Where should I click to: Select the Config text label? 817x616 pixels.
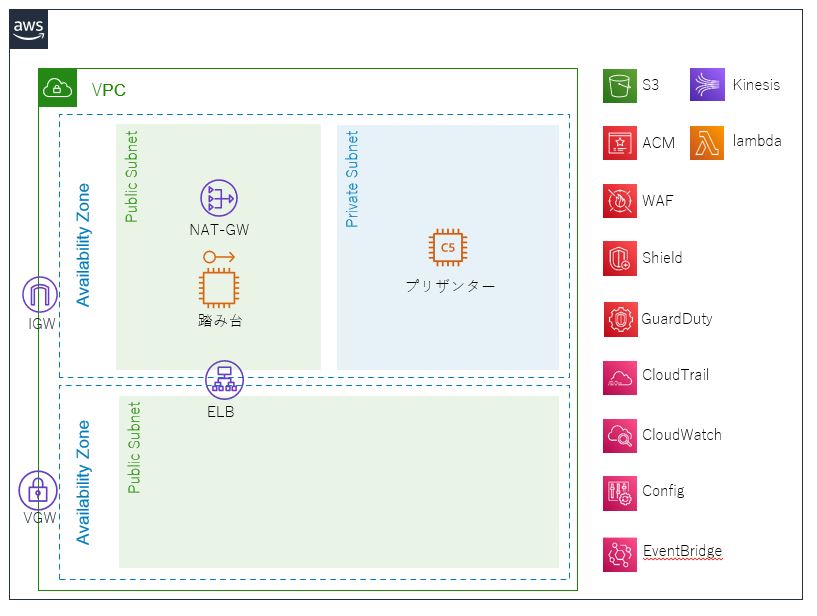663,491
